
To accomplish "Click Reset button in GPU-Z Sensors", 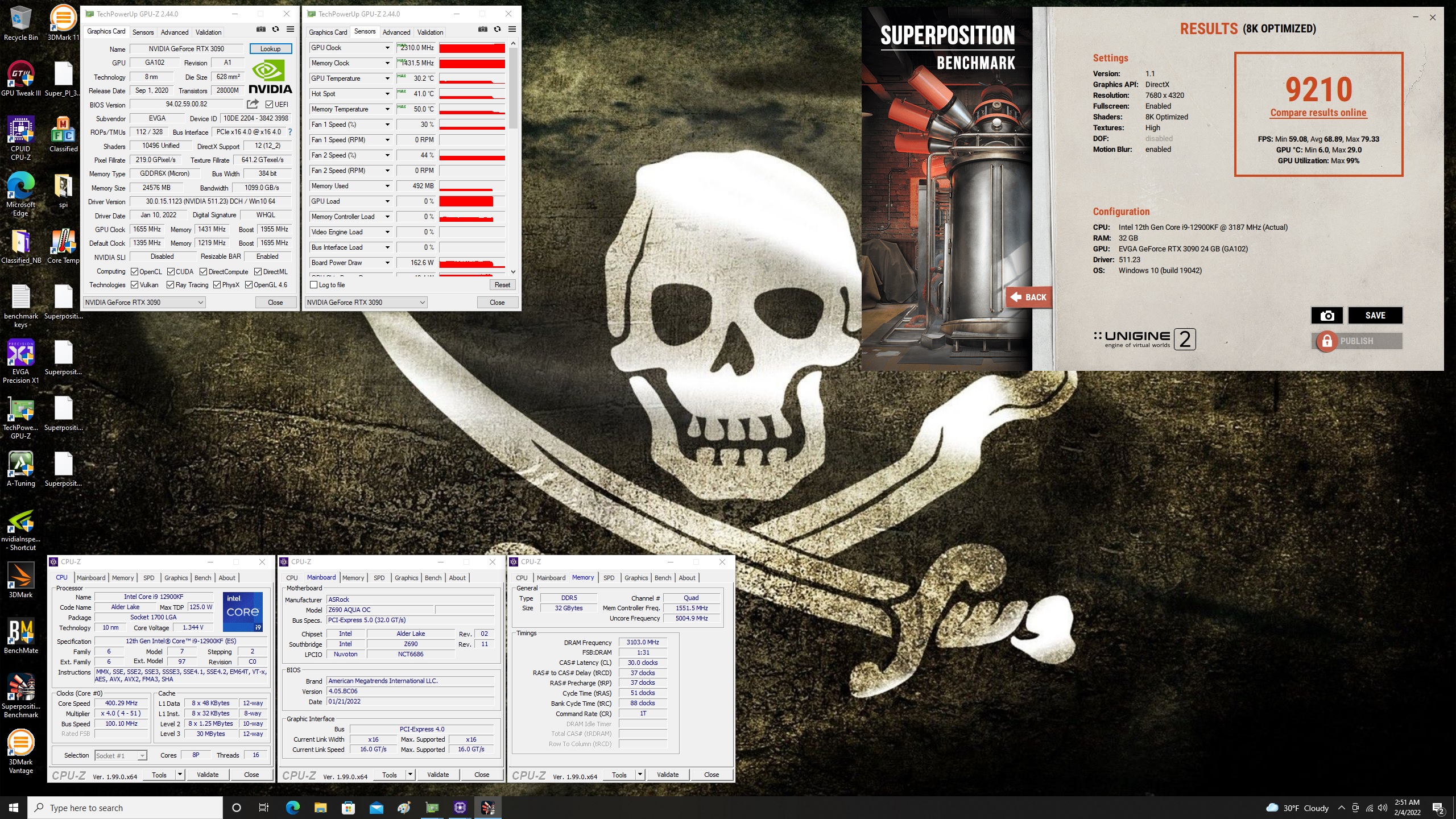I will 502,285.
